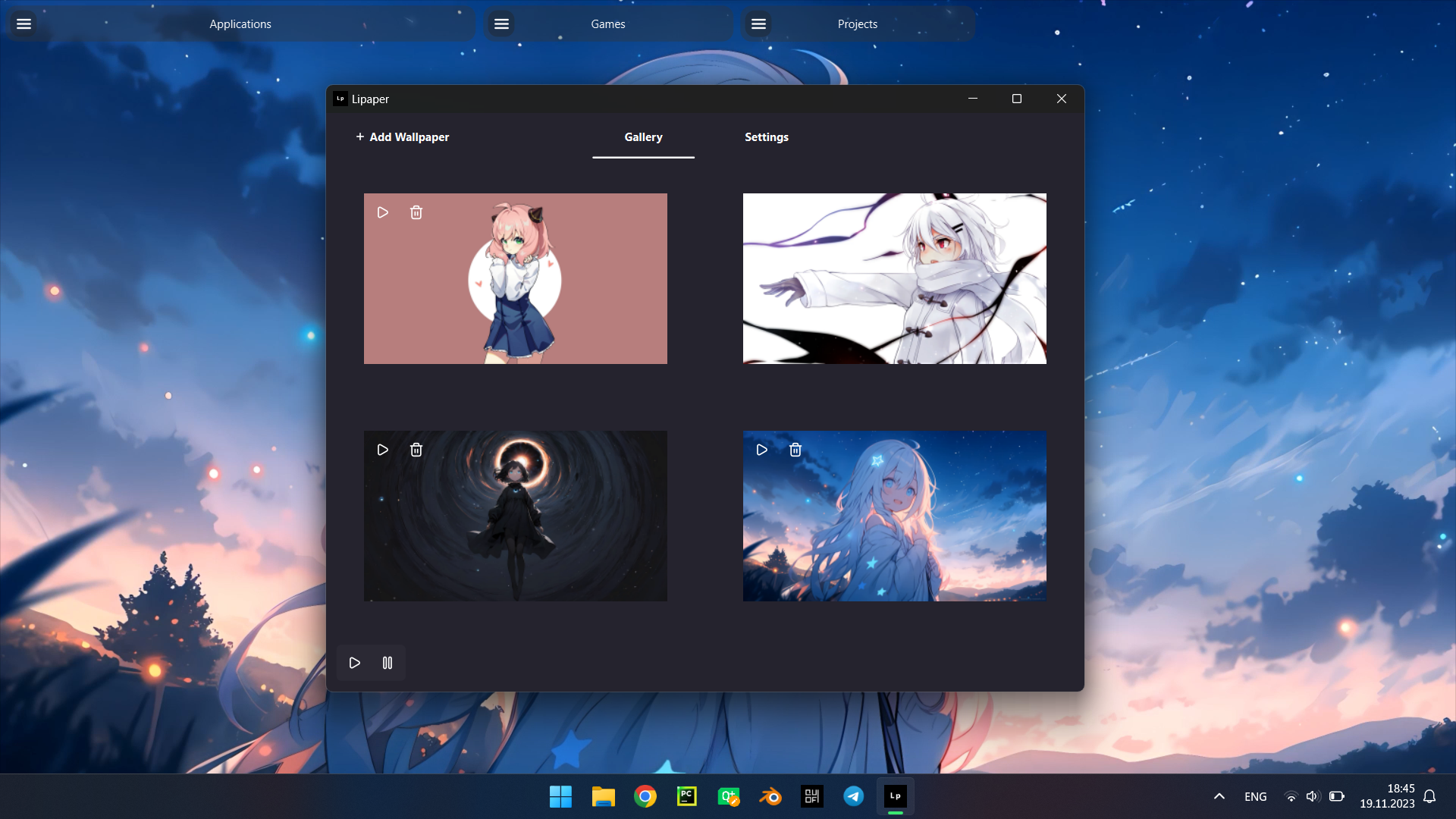
Task: Expand the Applications hamburger menu
Action: [24, 24]
